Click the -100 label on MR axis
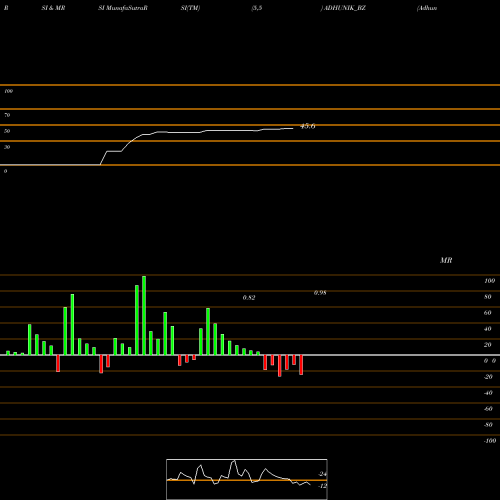This screenshot has width=500, height=500. pyautogui.click(x=490, y=441)
